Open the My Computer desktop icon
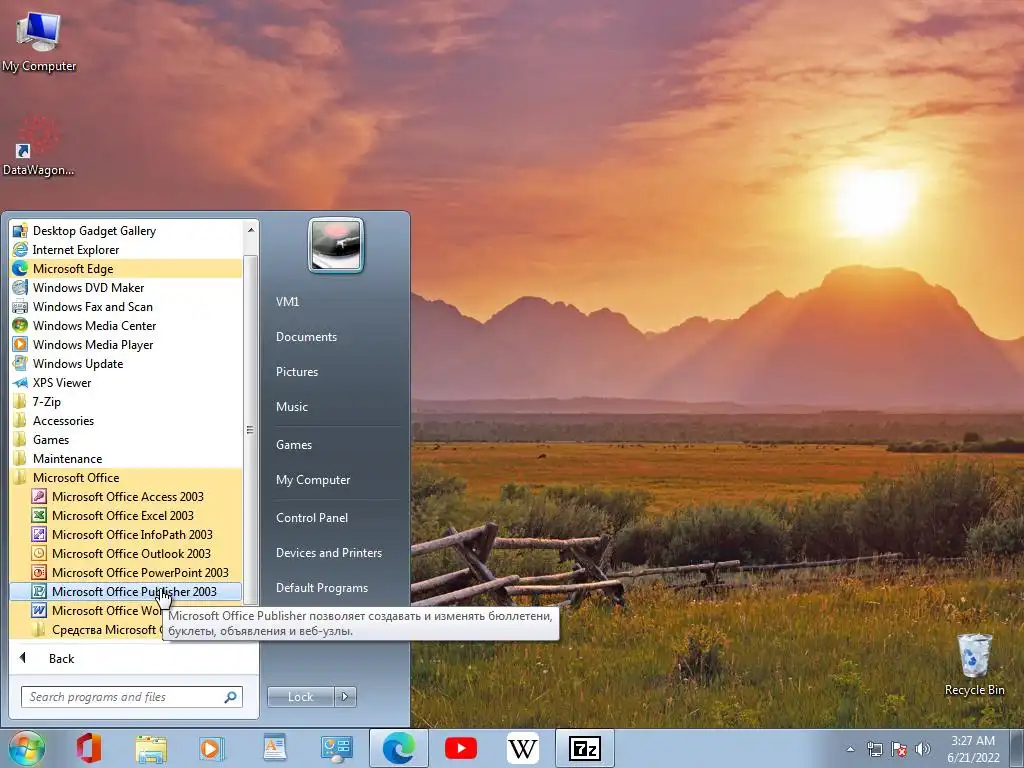 [39, 40]
